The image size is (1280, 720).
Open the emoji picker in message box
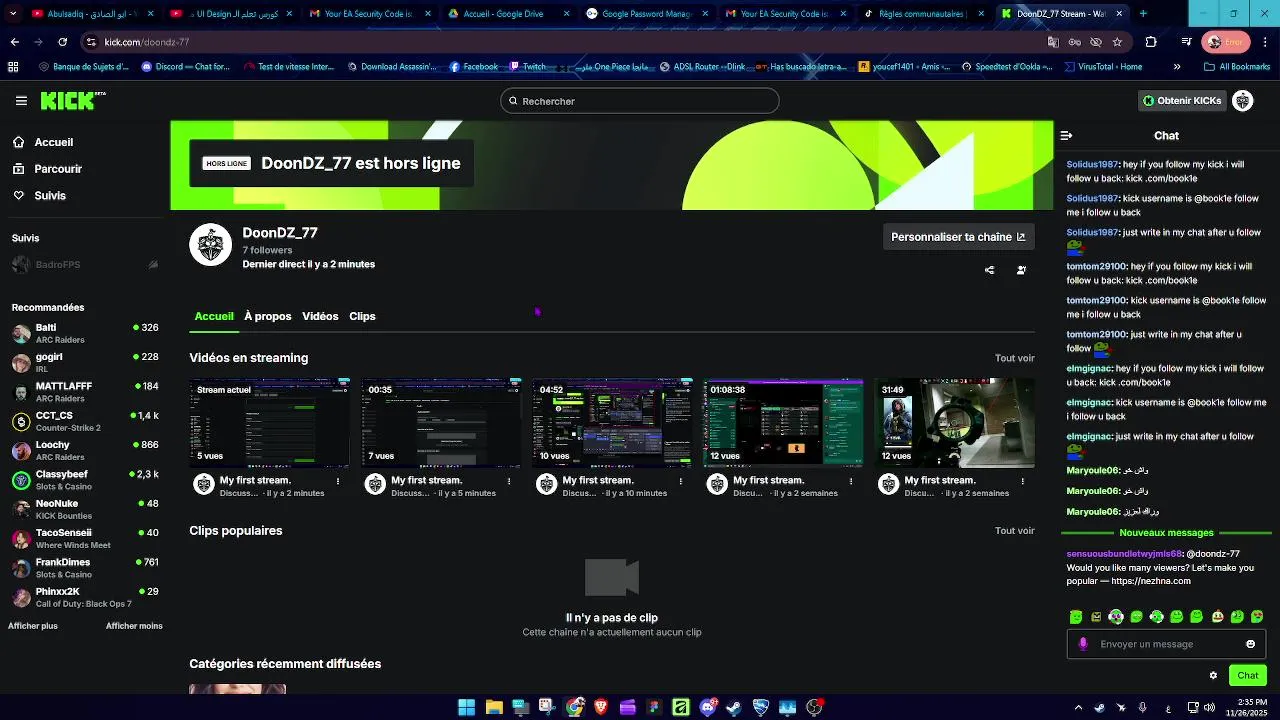(1250, 644)
